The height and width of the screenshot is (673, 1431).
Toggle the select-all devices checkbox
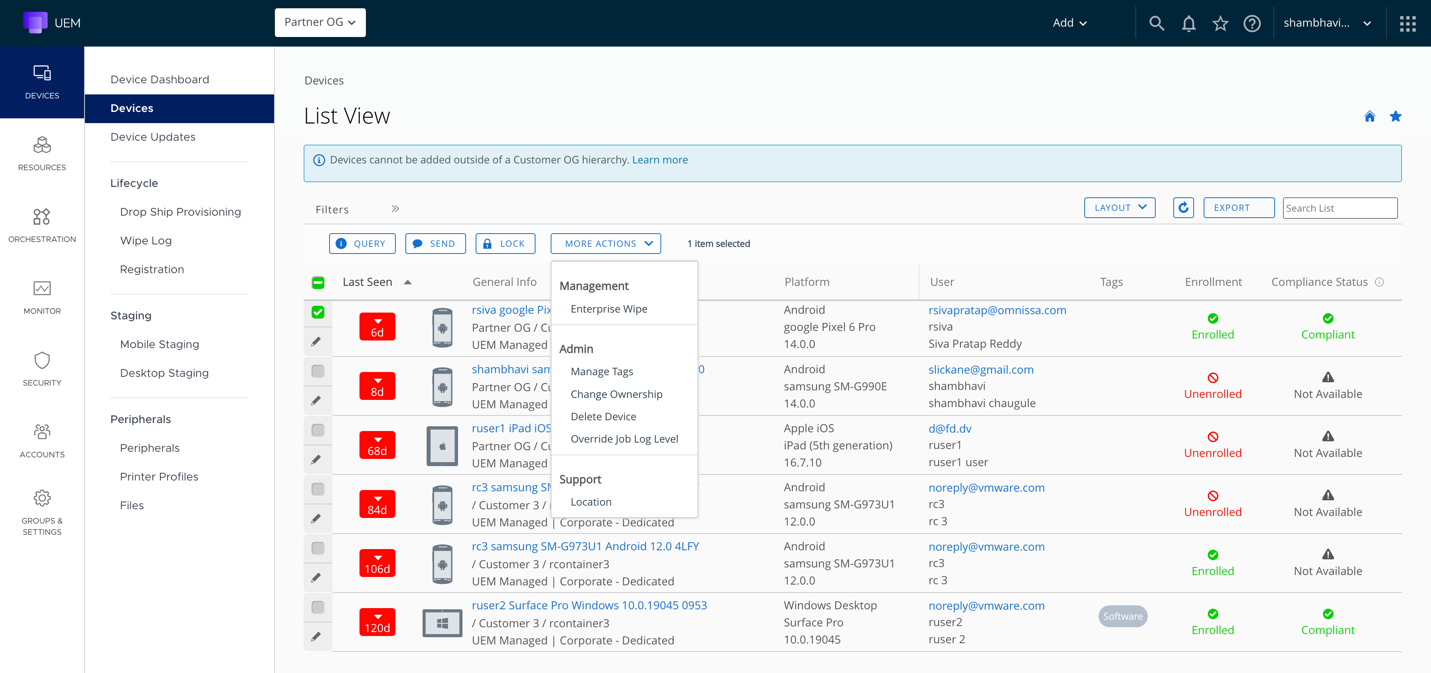pyautogui.click(x=317, y=282)
